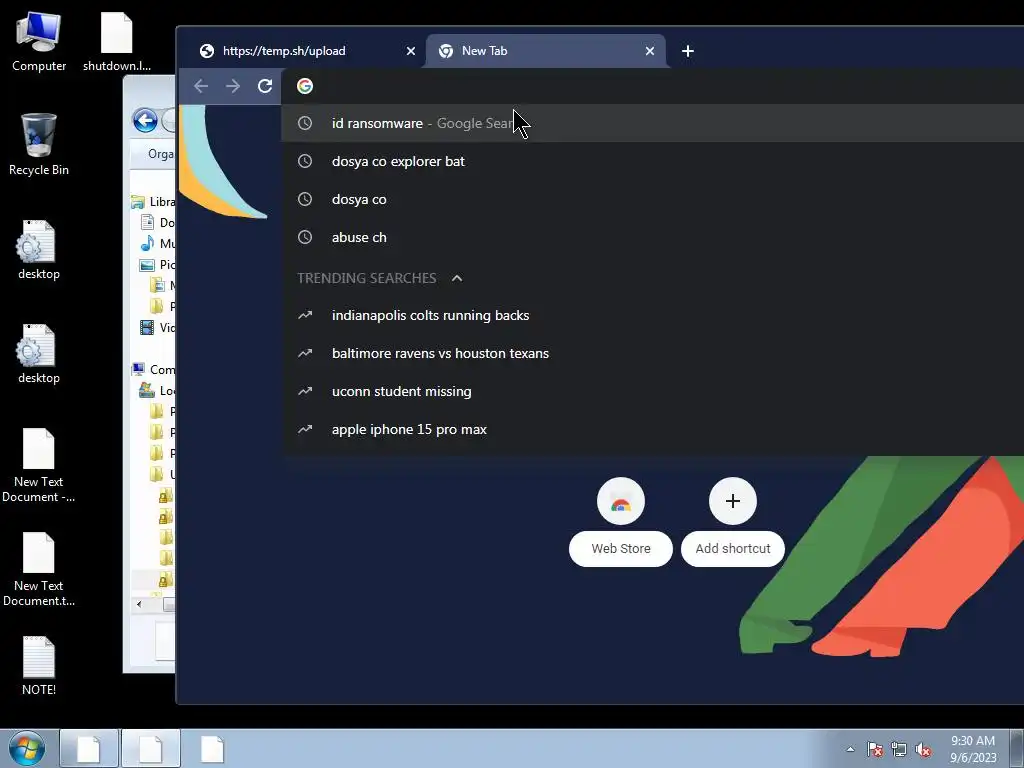Click the clock icon beside 'abuse ch'

(305, 237)
